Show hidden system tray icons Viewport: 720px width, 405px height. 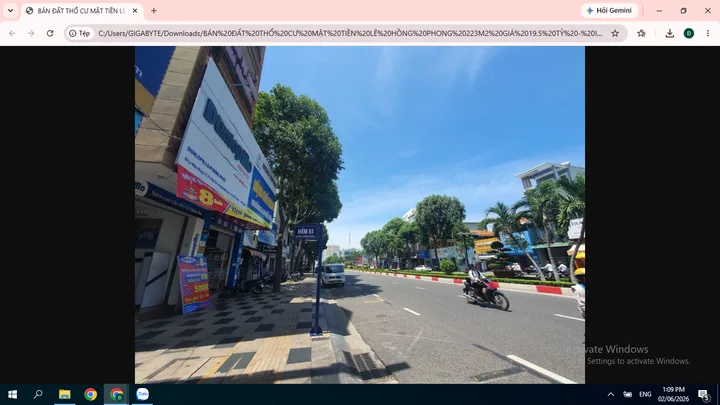coord(610,394)
